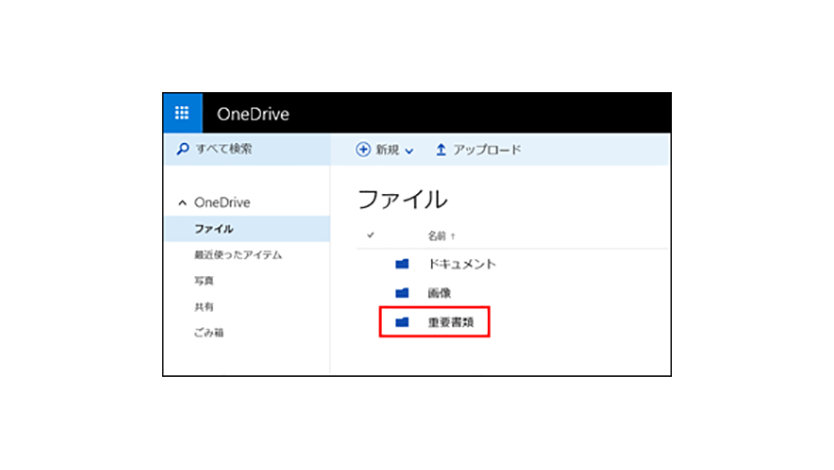Select OneDrive heading in sidebar

(x=222, y=203)
